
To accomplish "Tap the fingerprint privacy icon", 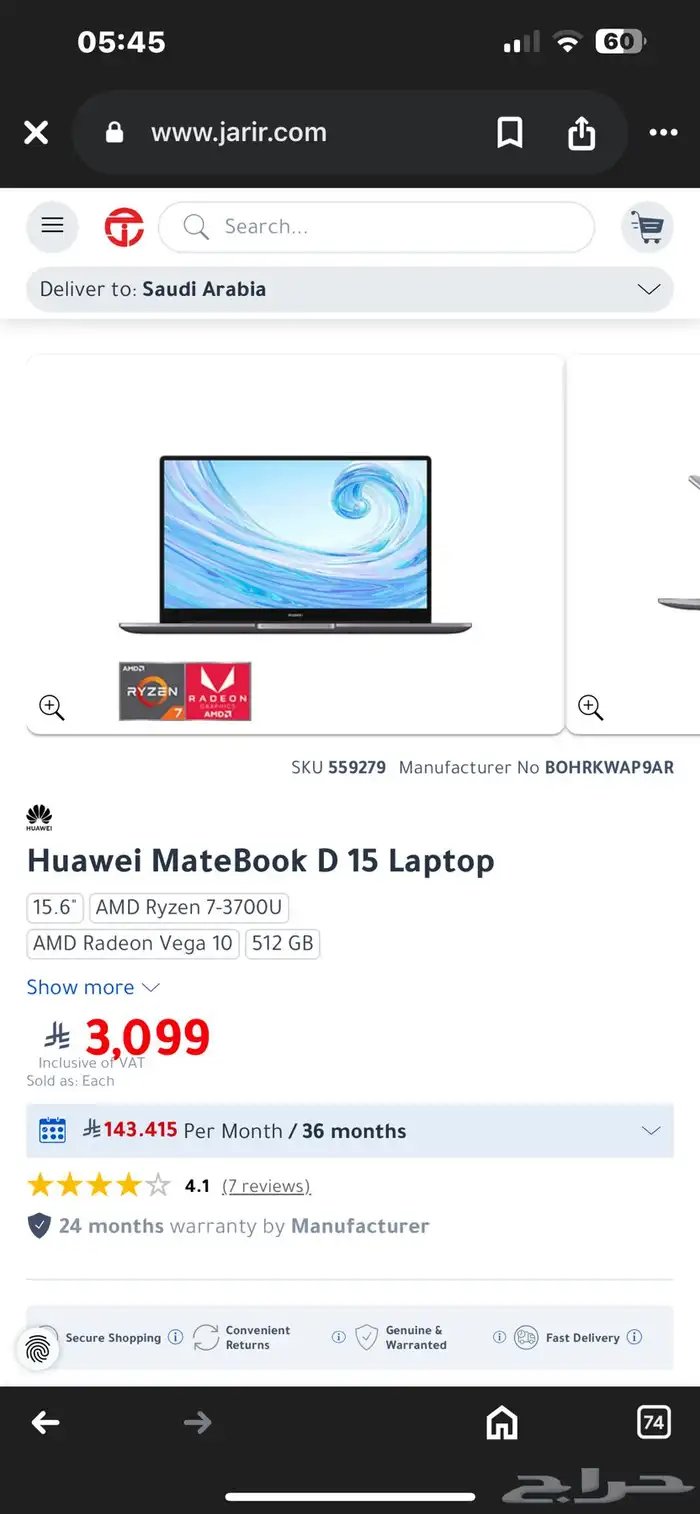I will [x=38, y=1349].
